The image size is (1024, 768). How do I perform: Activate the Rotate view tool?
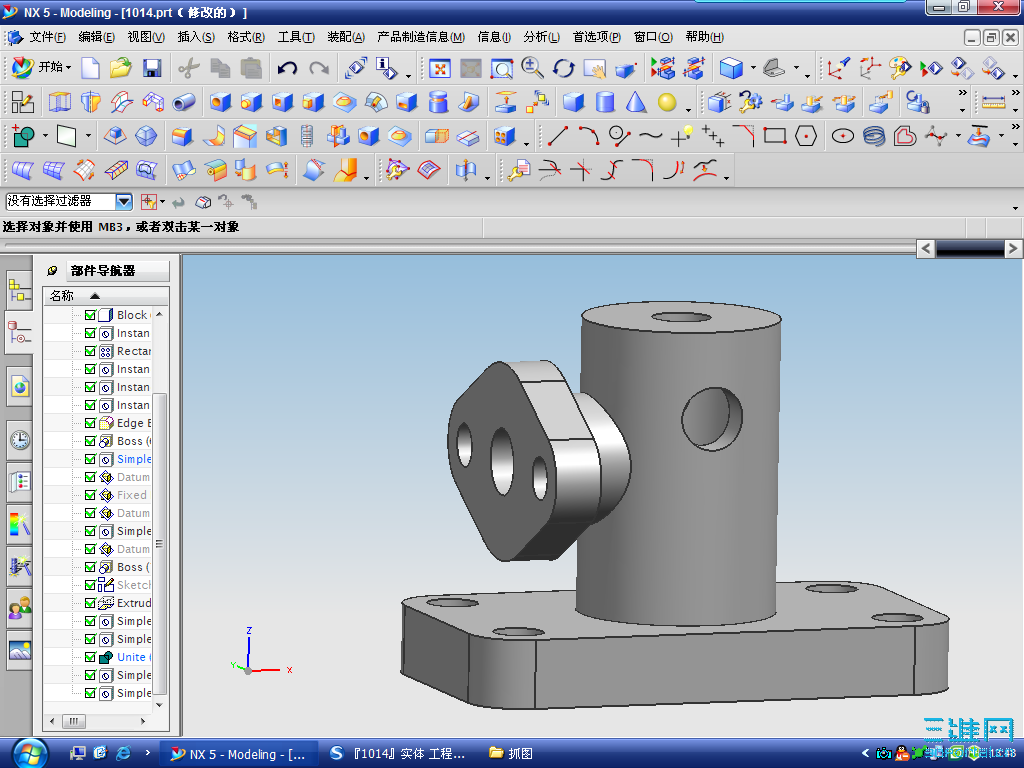tap(563, 68)
